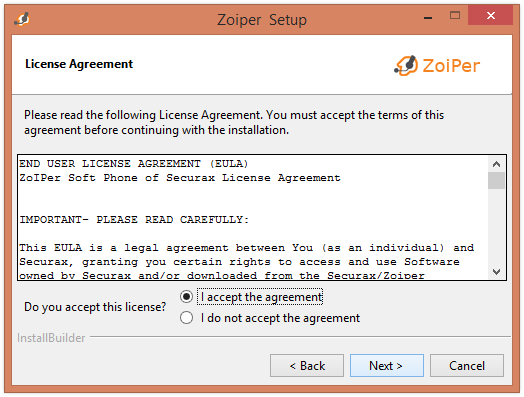Click the 'I do not accept the agreement' label text
Screen dimensions: 524x397
pos(280,318)
